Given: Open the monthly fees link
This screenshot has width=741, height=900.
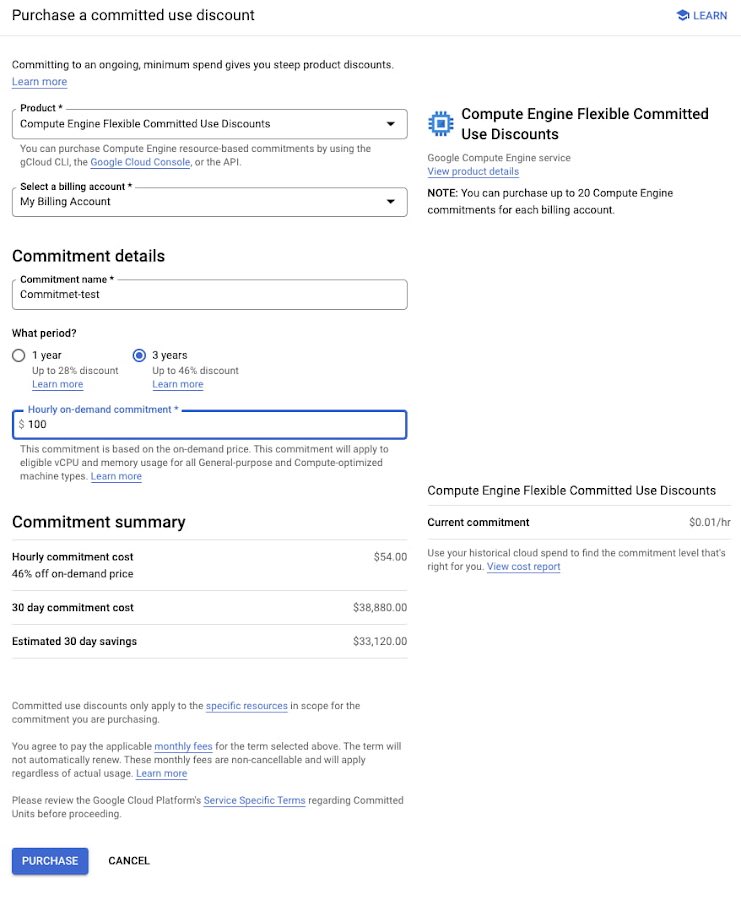Looking at the screenshot, I should 183,746.
